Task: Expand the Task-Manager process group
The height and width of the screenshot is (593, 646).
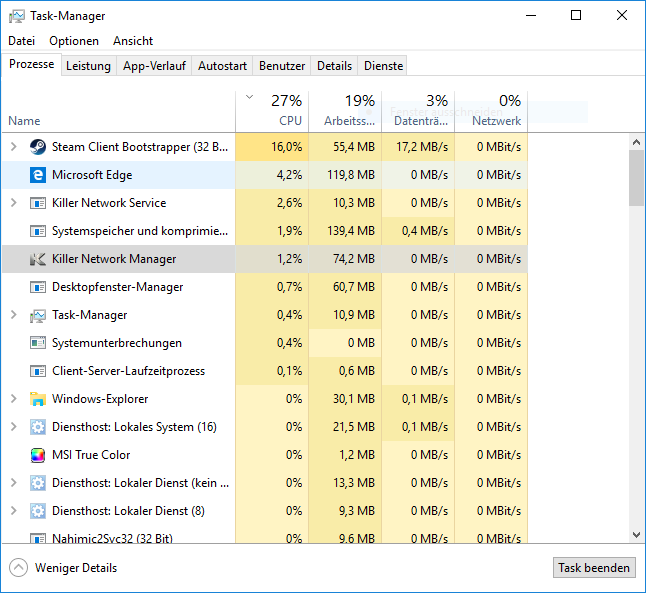Action: tap(14, 315)
